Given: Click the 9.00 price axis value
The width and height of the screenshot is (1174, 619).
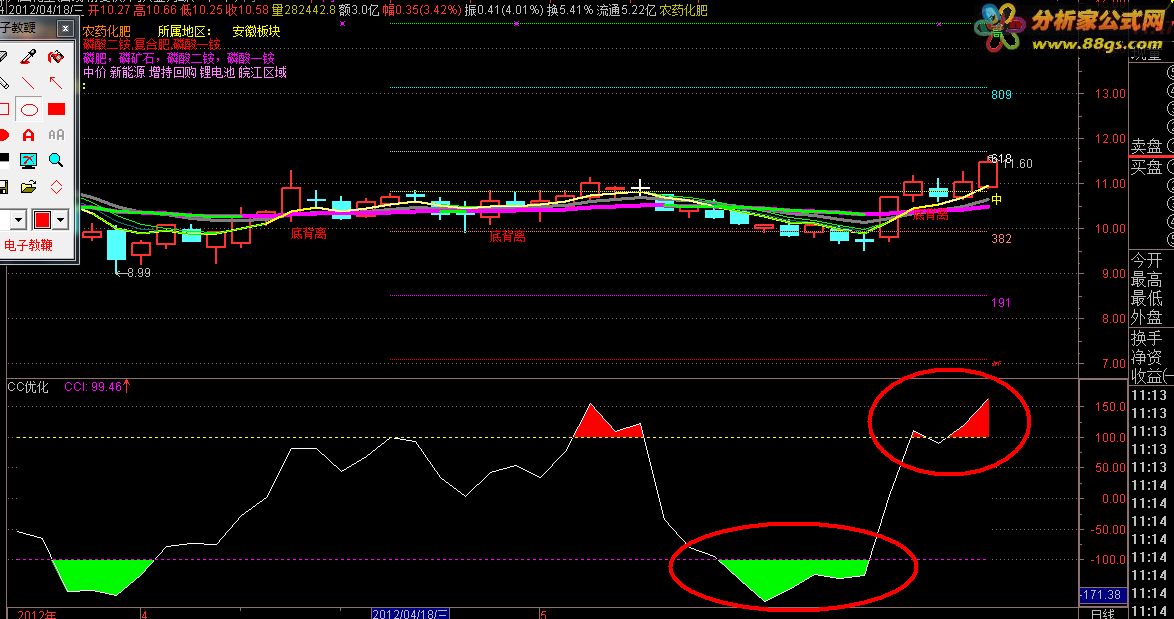Looking at the screenshot, I should 1113,273.
